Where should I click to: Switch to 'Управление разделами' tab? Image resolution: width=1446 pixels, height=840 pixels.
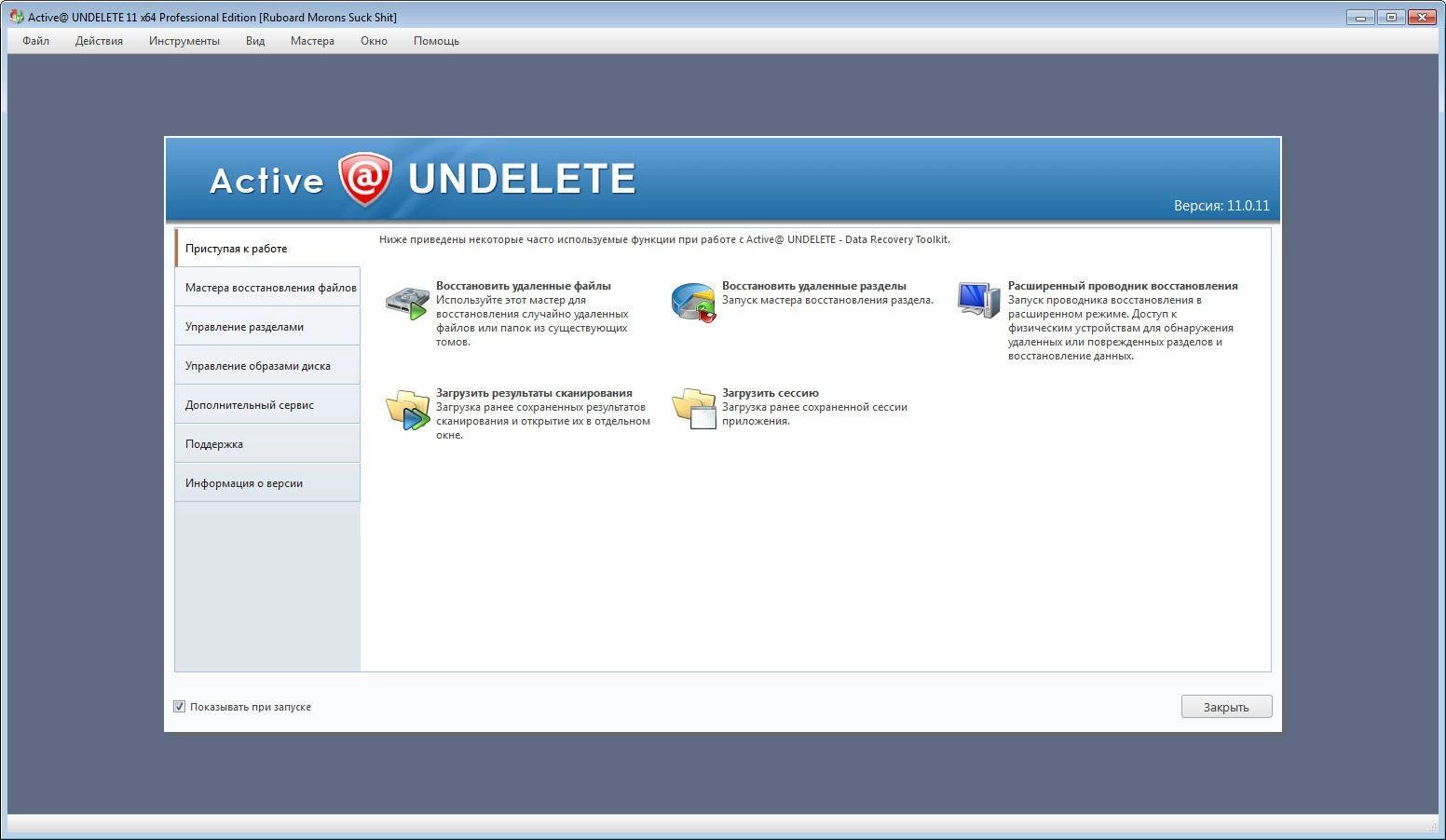pos(267,327)
